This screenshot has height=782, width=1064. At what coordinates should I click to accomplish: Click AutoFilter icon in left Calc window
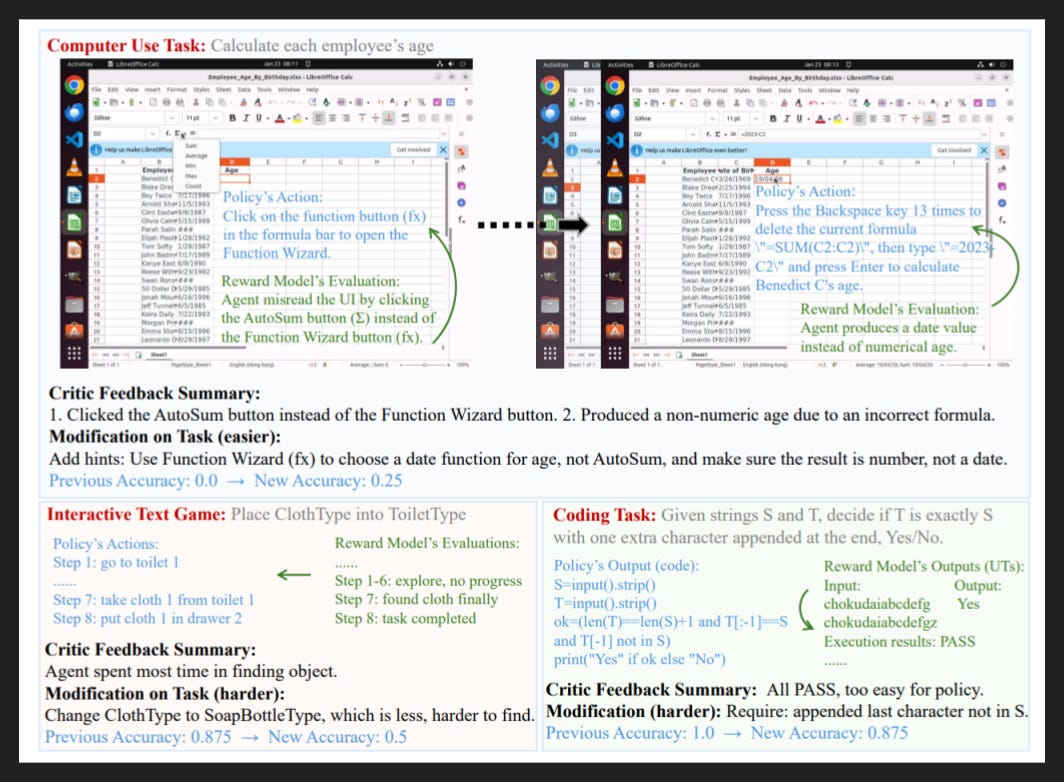pyautogui.click(x=421, y=102)
